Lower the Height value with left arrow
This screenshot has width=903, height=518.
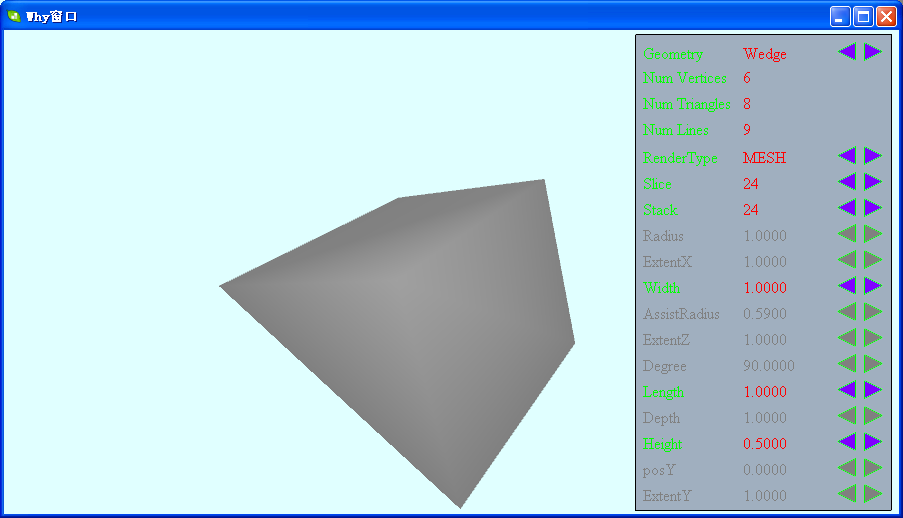click(847, 442)
